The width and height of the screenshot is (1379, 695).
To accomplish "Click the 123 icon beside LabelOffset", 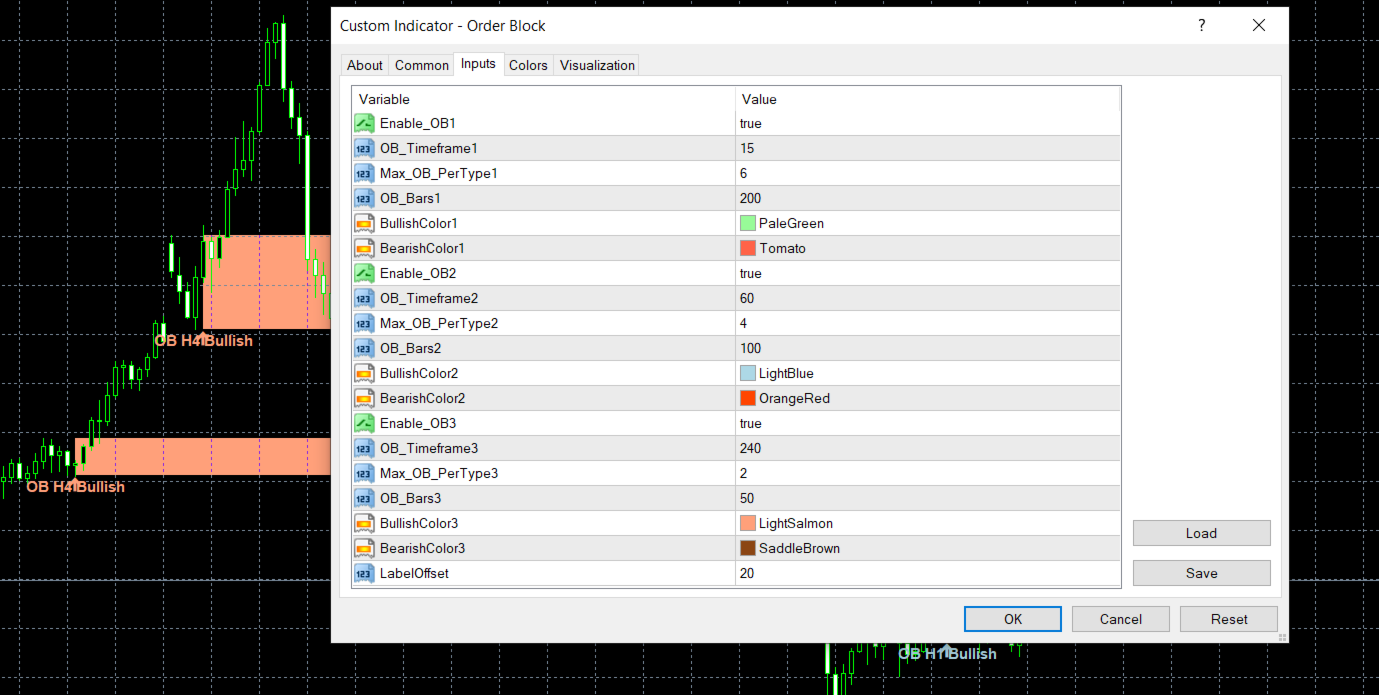I will pos(364,573).
